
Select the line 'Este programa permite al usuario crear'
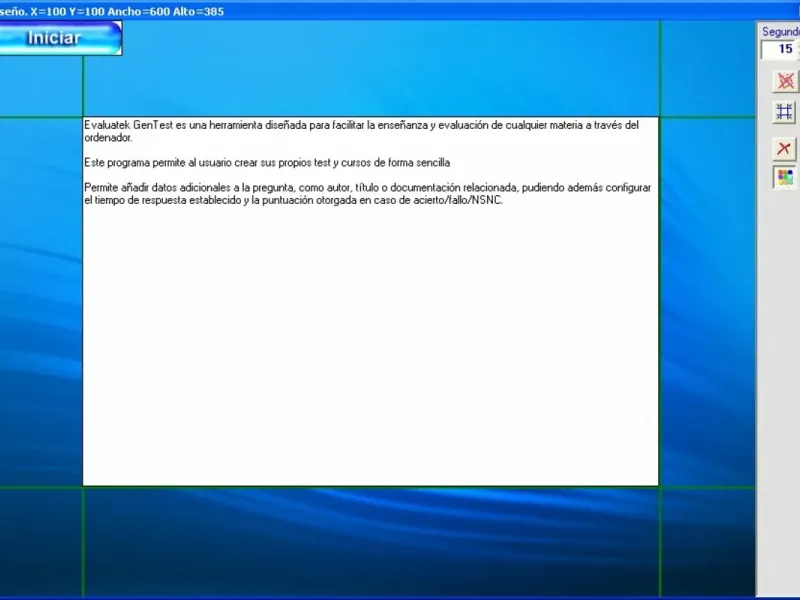tap(267, 163)
